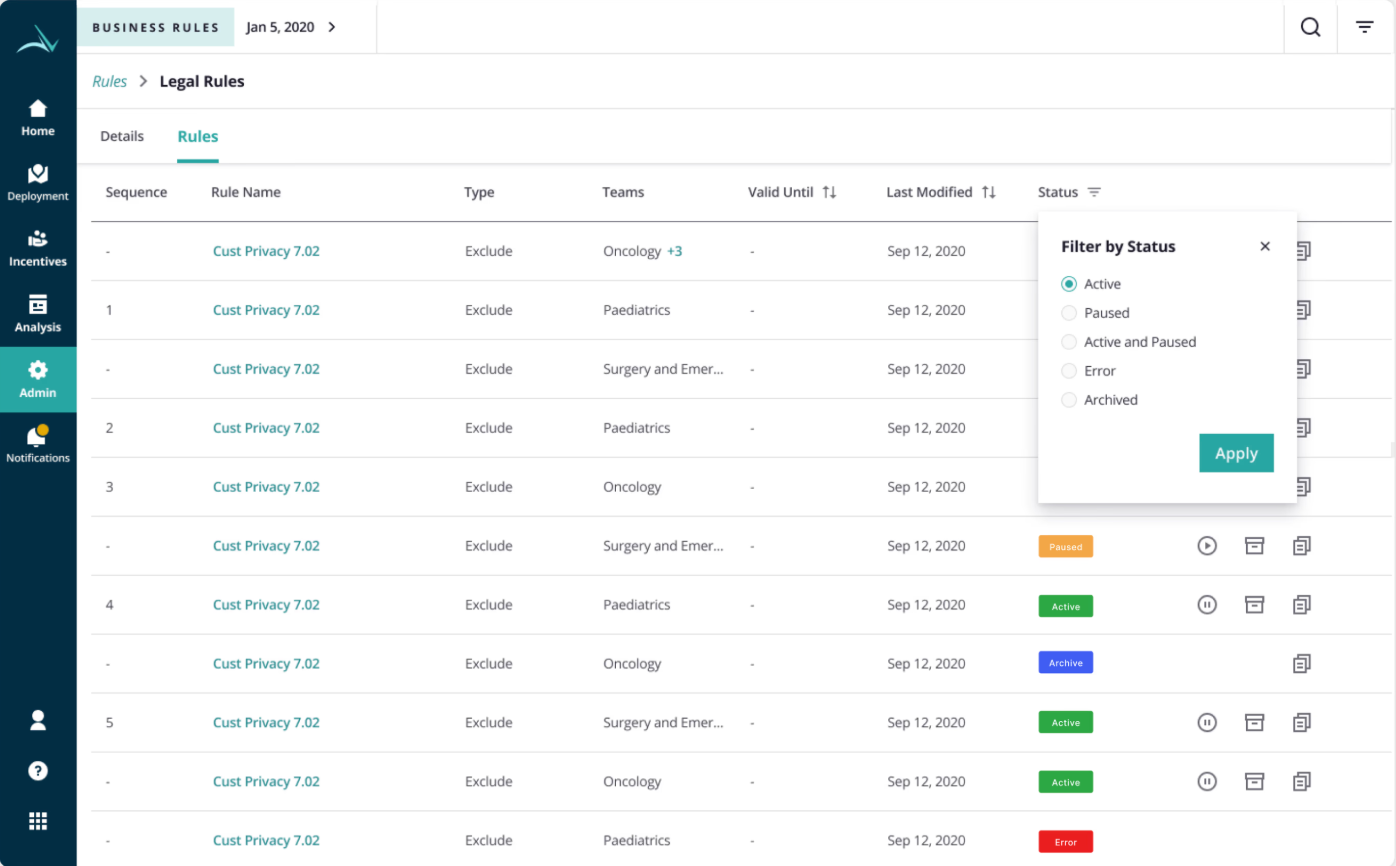Screen dimensions: 1396x866
Task: Open search with the magnifier icon
Action: [x=1310, y=27]
